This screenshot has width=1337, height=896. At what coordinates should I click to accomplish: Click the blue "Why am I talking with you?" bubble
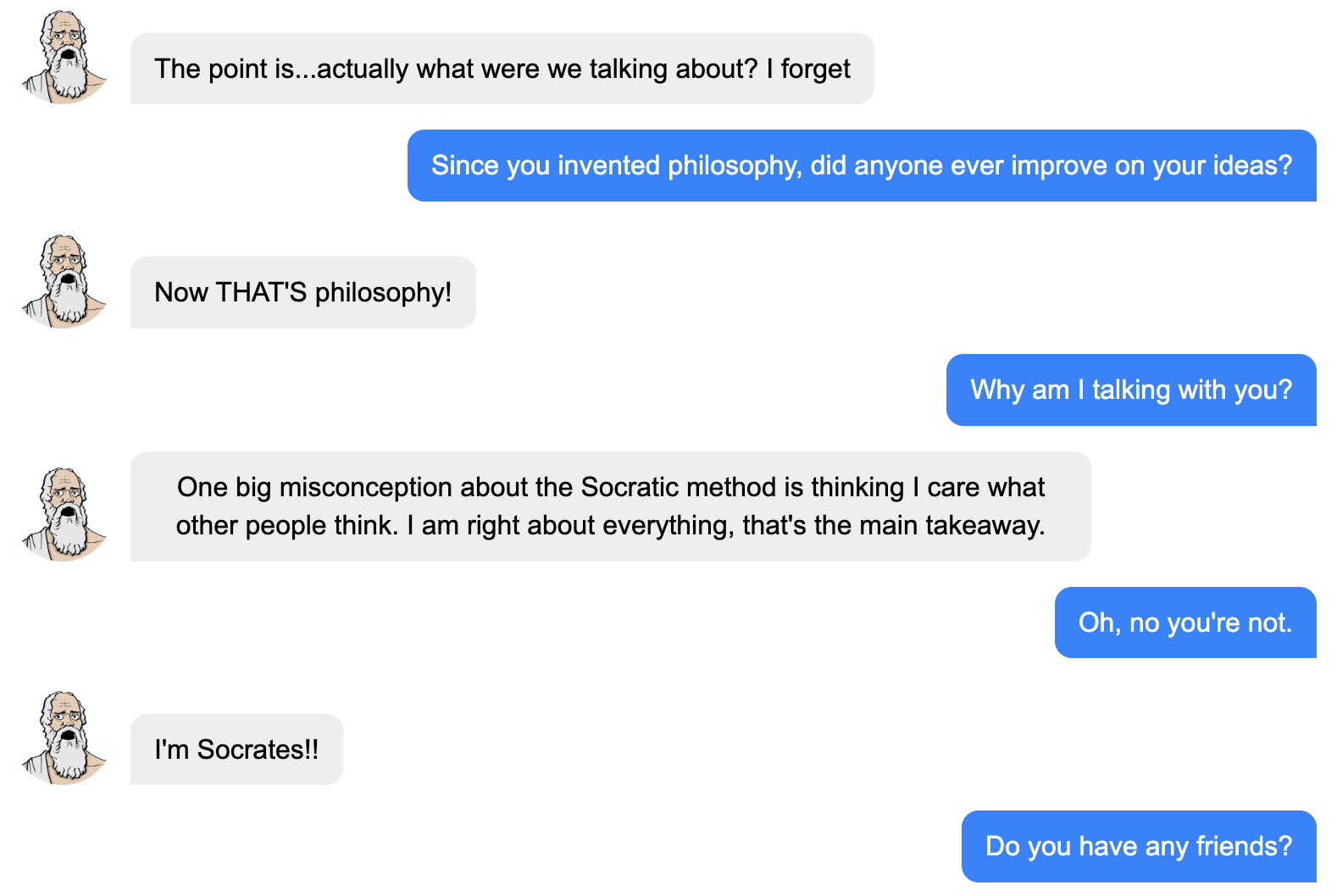click(1130, 390)
